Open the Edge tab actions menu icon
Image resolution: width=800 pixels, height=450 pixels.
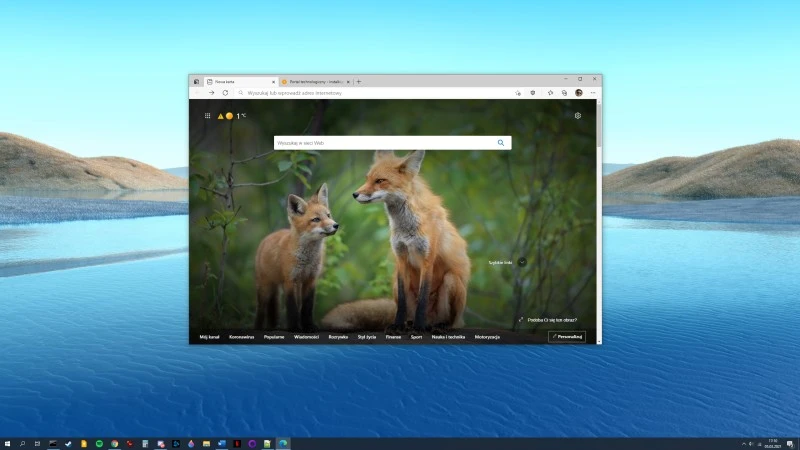(x=196, y=82)
